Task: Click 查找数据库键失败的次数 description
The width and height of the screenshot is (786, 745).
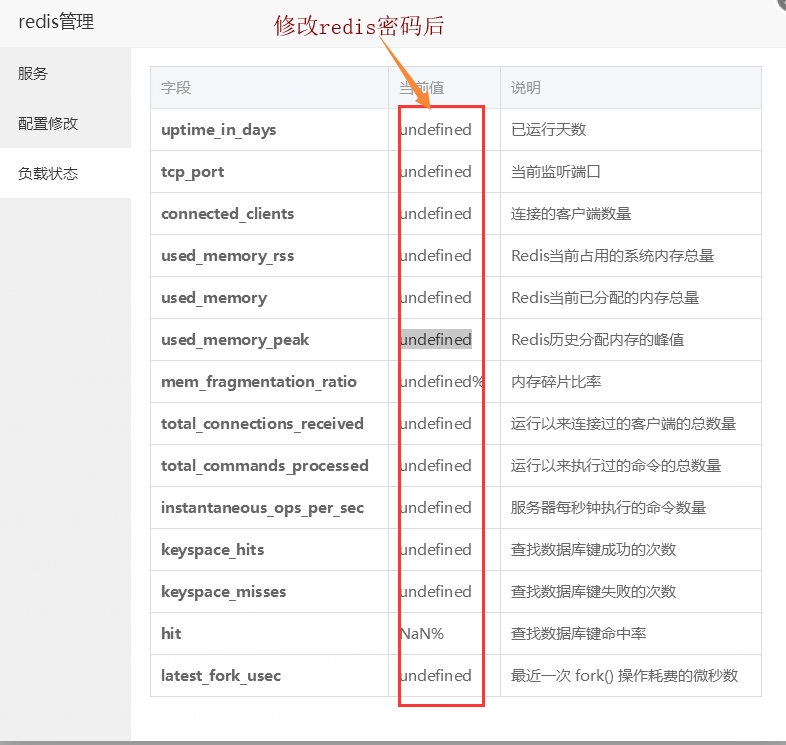Action: pos(594,592)
